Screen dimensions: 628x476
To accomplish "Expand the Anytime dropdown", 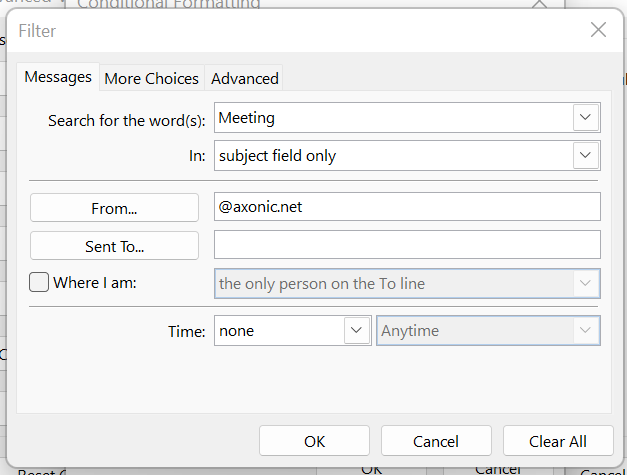I will (x=586, y=330).
